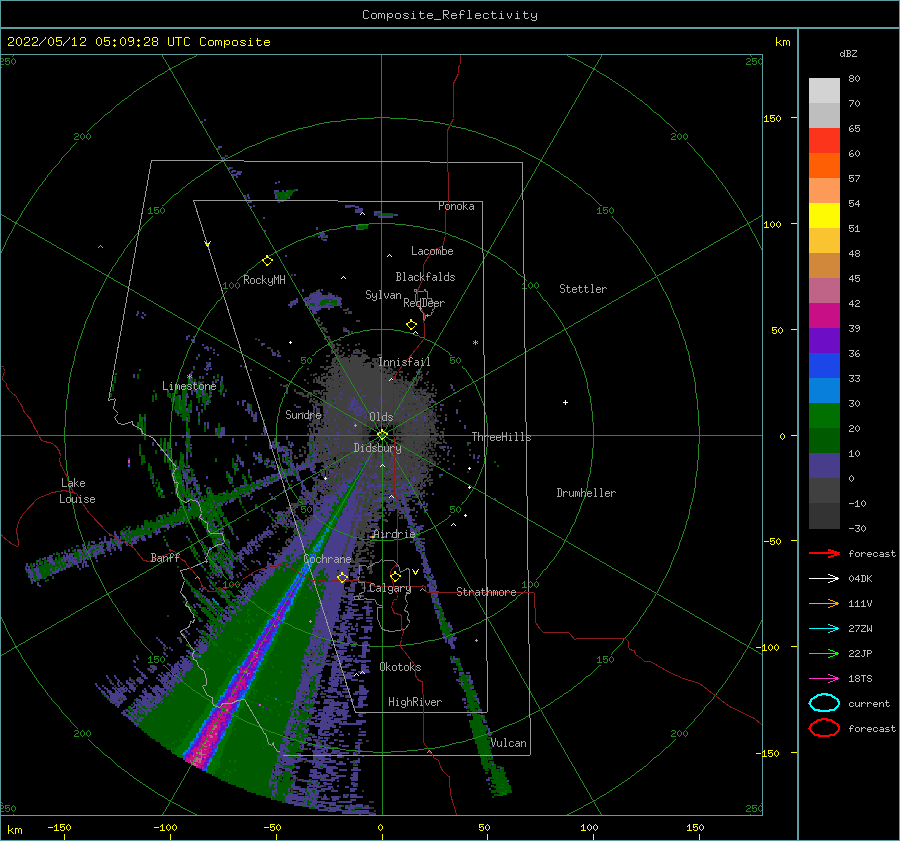
Task: Click the Sundre city label
Action: [304, 414]
